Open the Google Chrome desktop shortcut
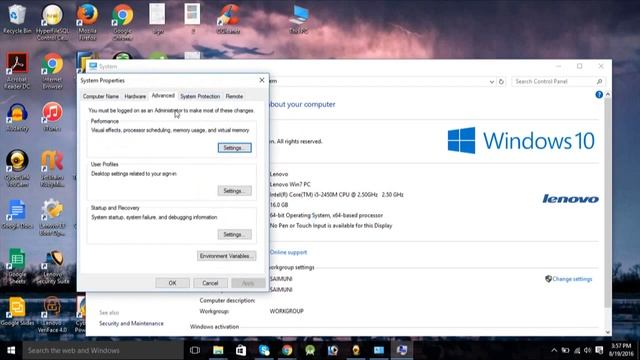Viewport: 640px width, 360px height. (x=122, y=22)
